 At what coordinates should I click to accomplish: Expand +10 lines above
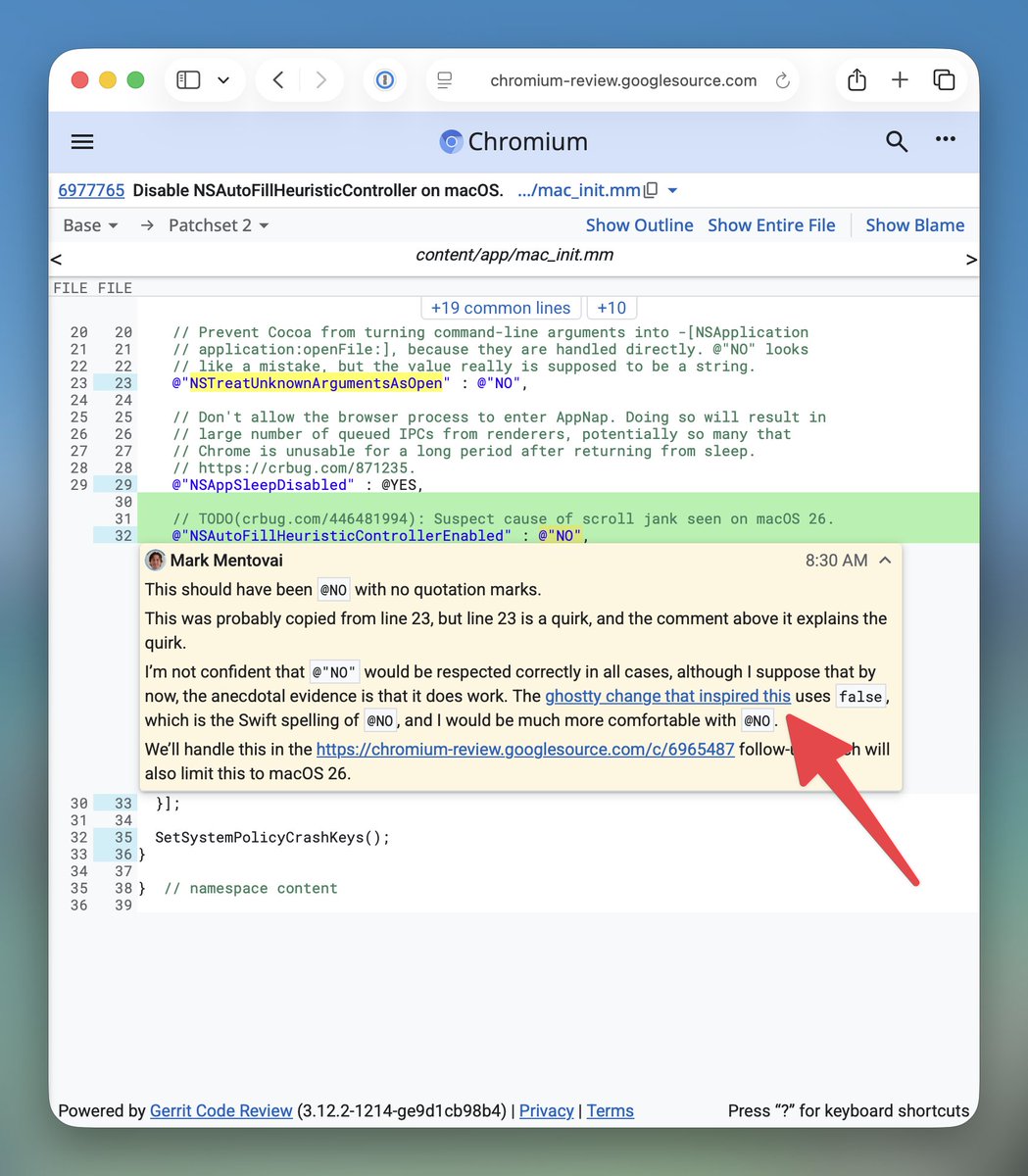(x=612, y=308)
